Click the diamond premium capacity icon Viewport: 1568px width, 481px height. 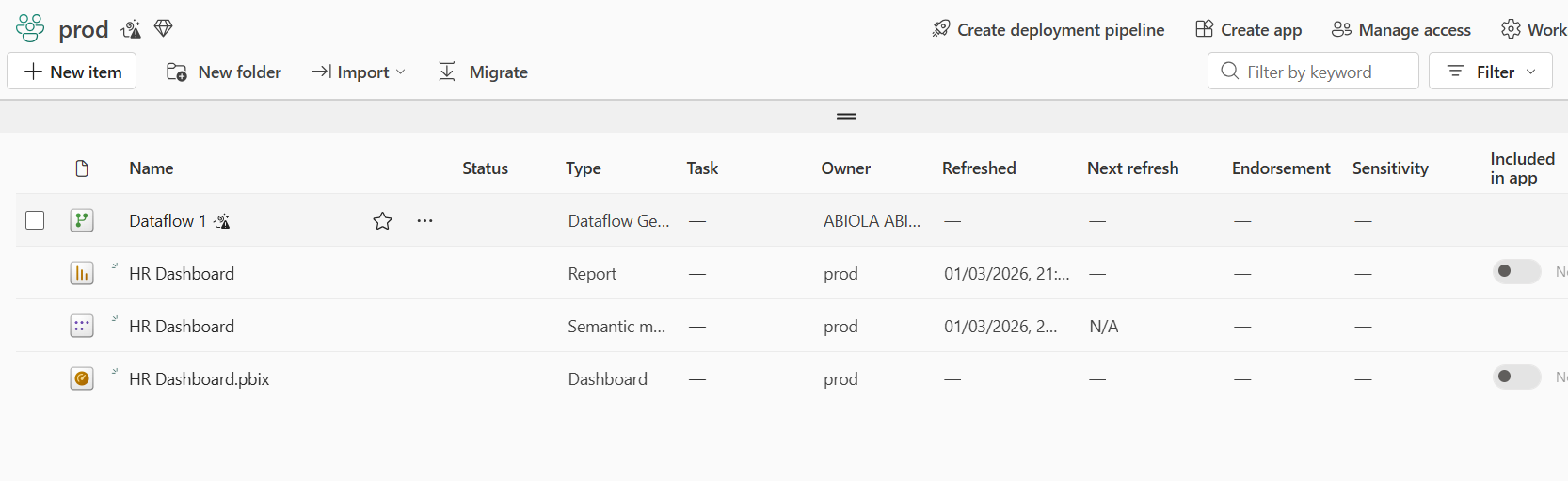164,28
